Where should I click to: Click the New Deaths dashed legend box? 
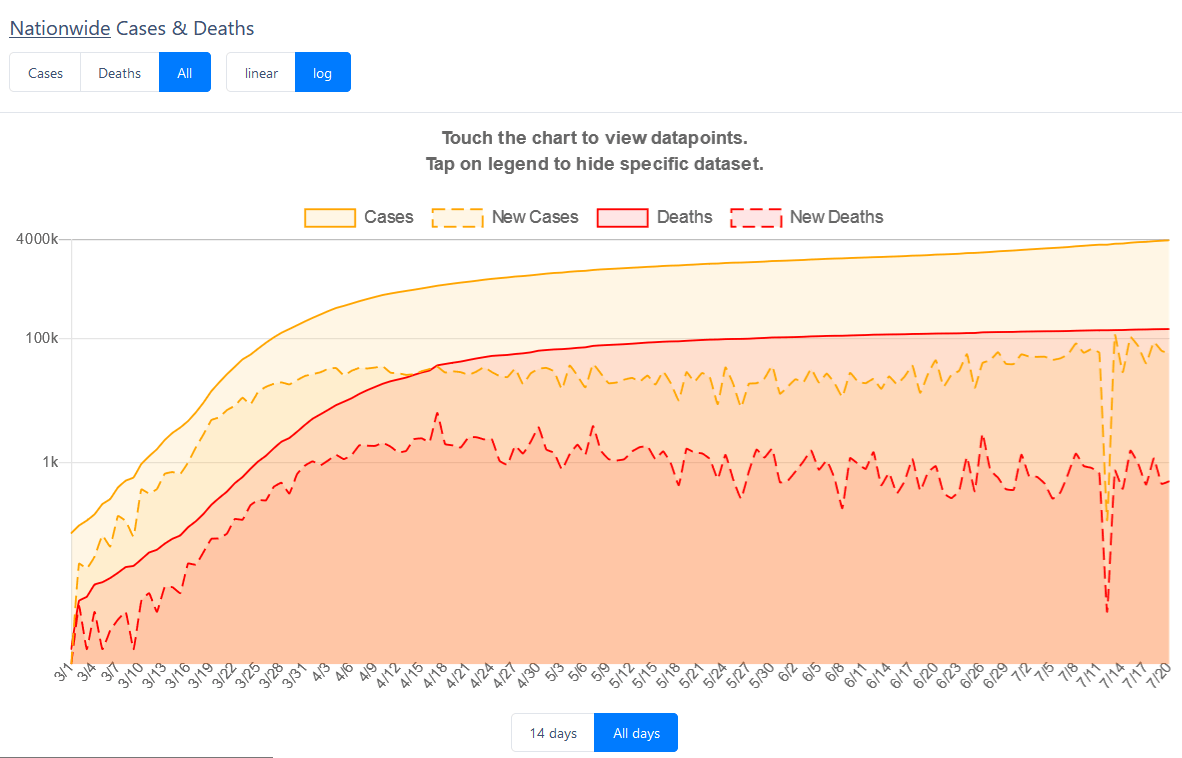[755, 218]
